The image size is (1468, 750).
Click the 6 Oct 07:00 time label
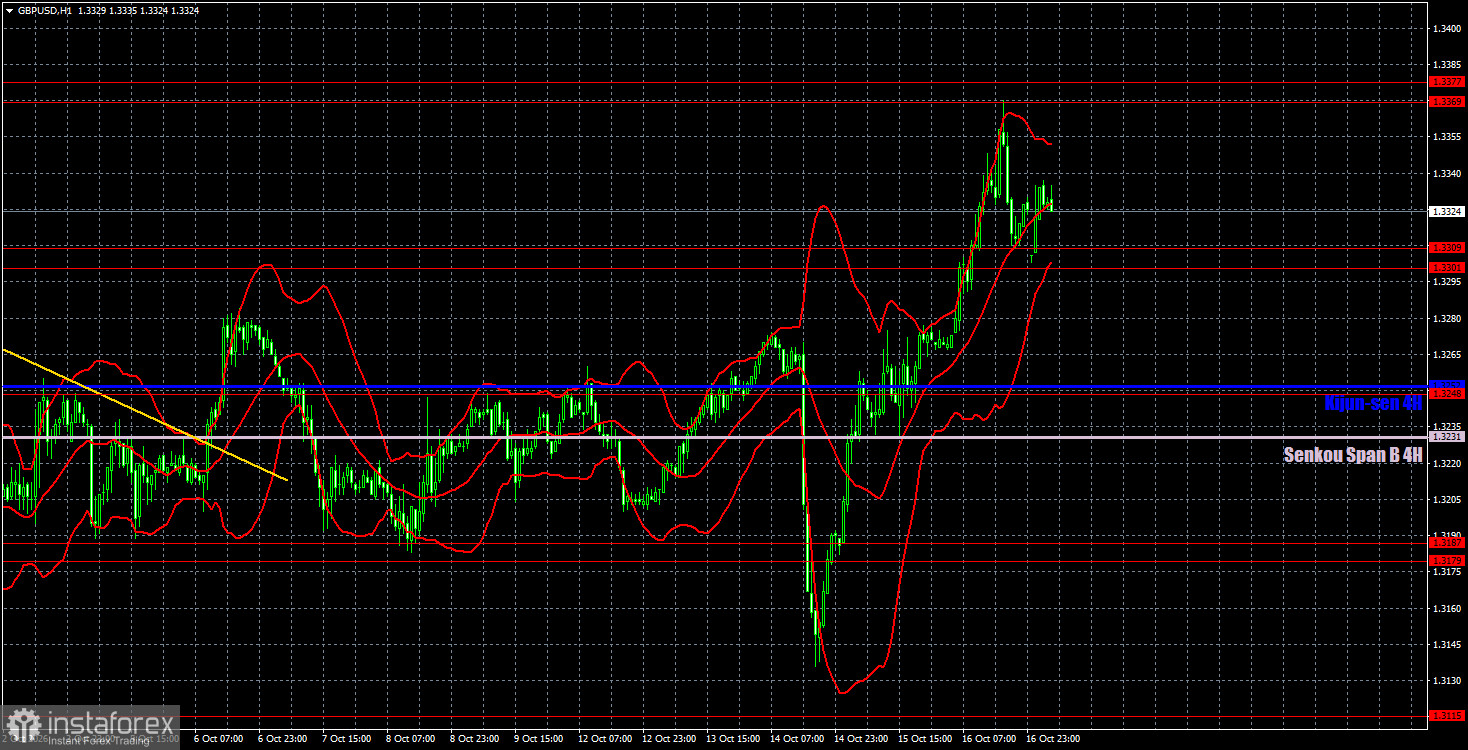click(217, 739)
